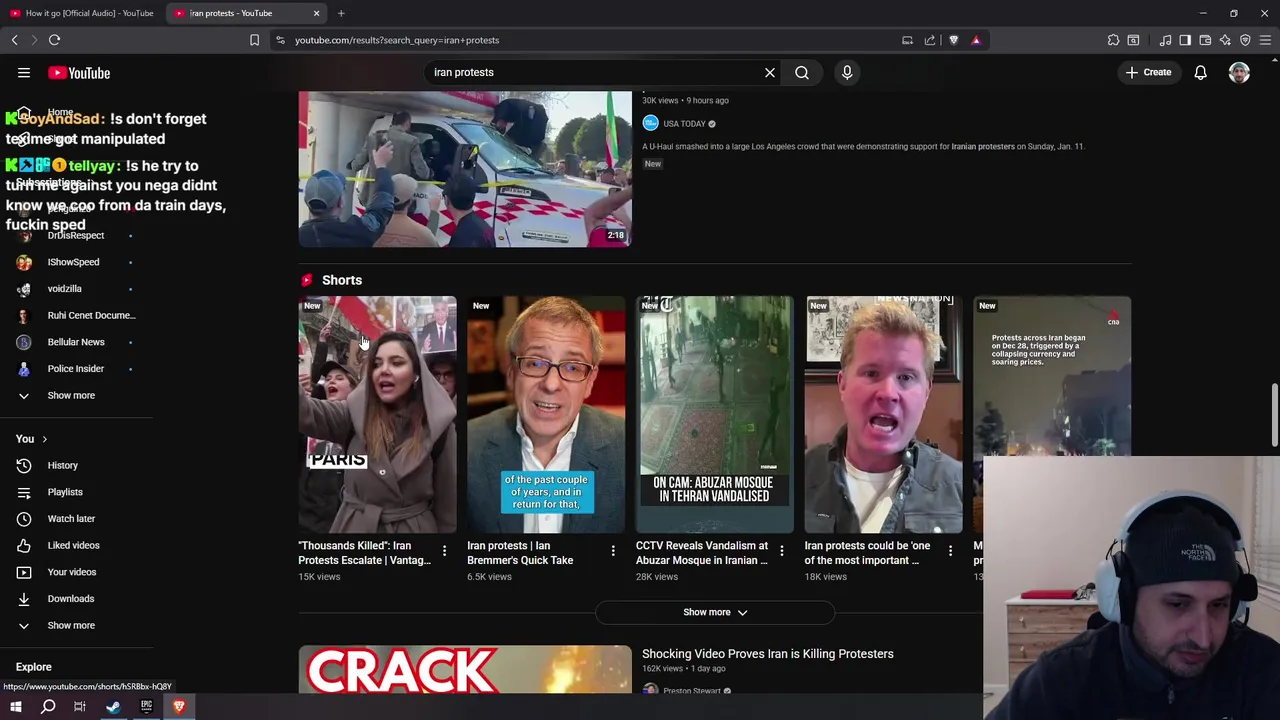Open the account avatar menu
This screenshot has height=720, width=1280.
[1239, 72]
